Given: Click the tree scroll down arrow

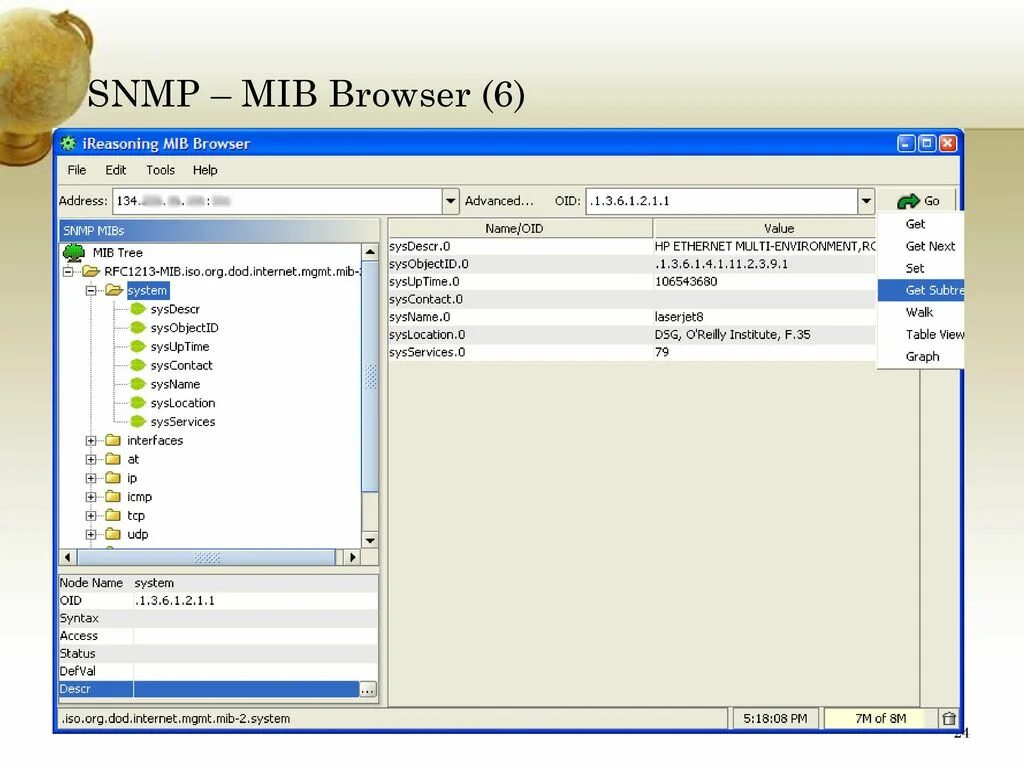Looking at the screenshot, I should (x=370, y=540).
